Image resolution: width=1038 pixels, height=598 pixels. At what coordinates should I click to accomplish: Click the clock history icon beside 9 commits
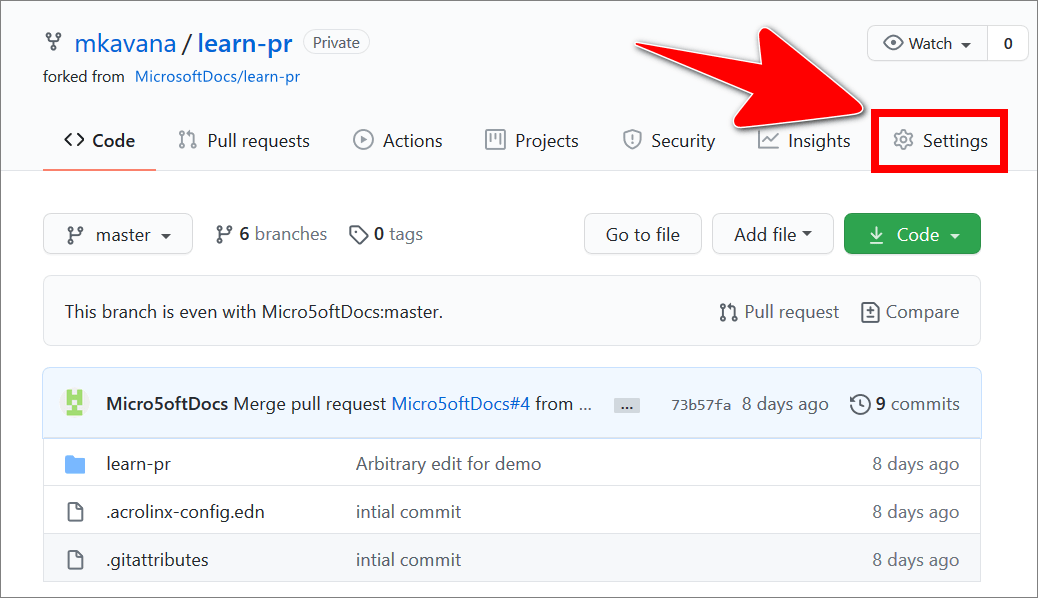click(860, 404)
